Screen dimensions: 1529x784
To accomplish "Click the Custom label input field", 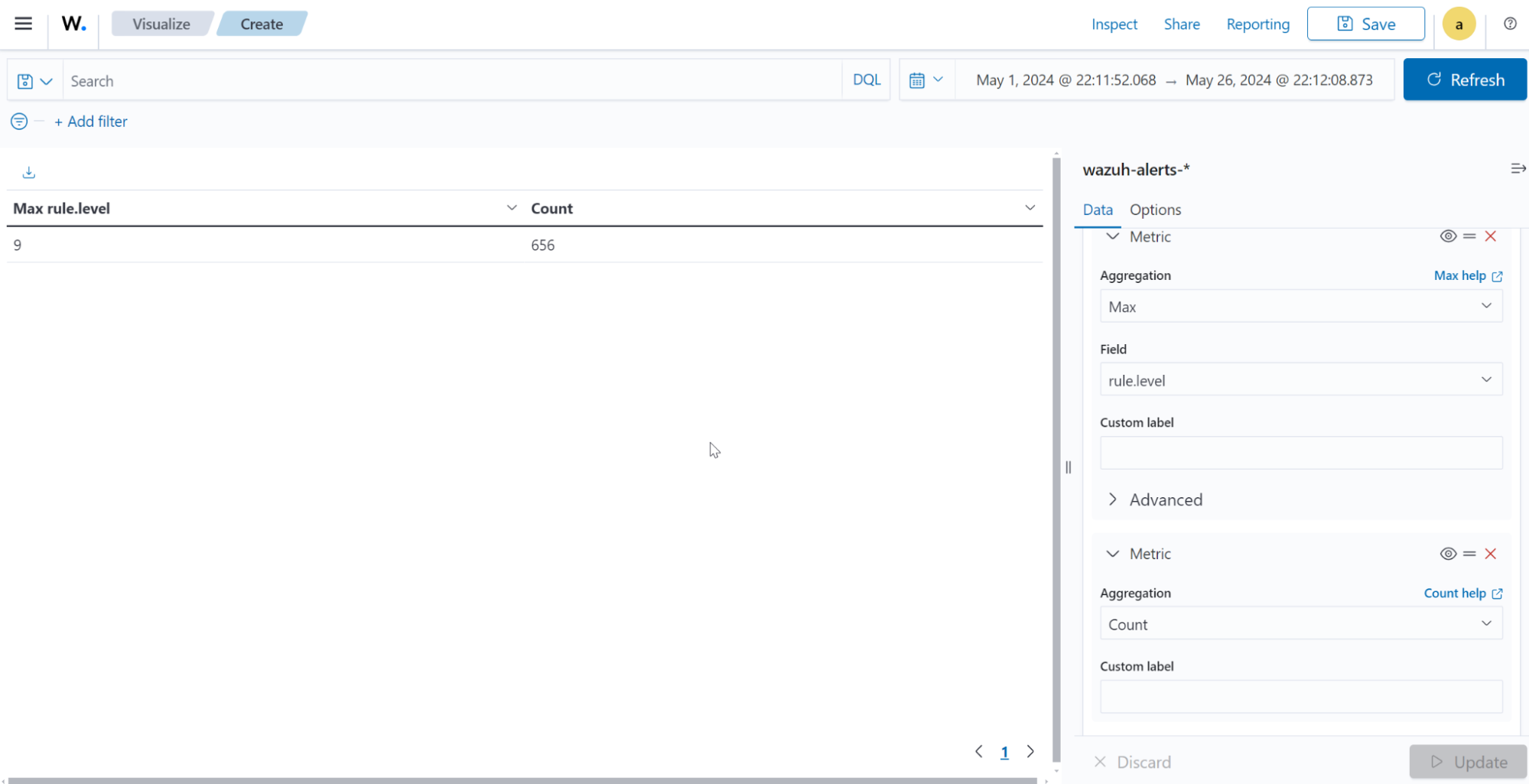I will click(1300, 452).
